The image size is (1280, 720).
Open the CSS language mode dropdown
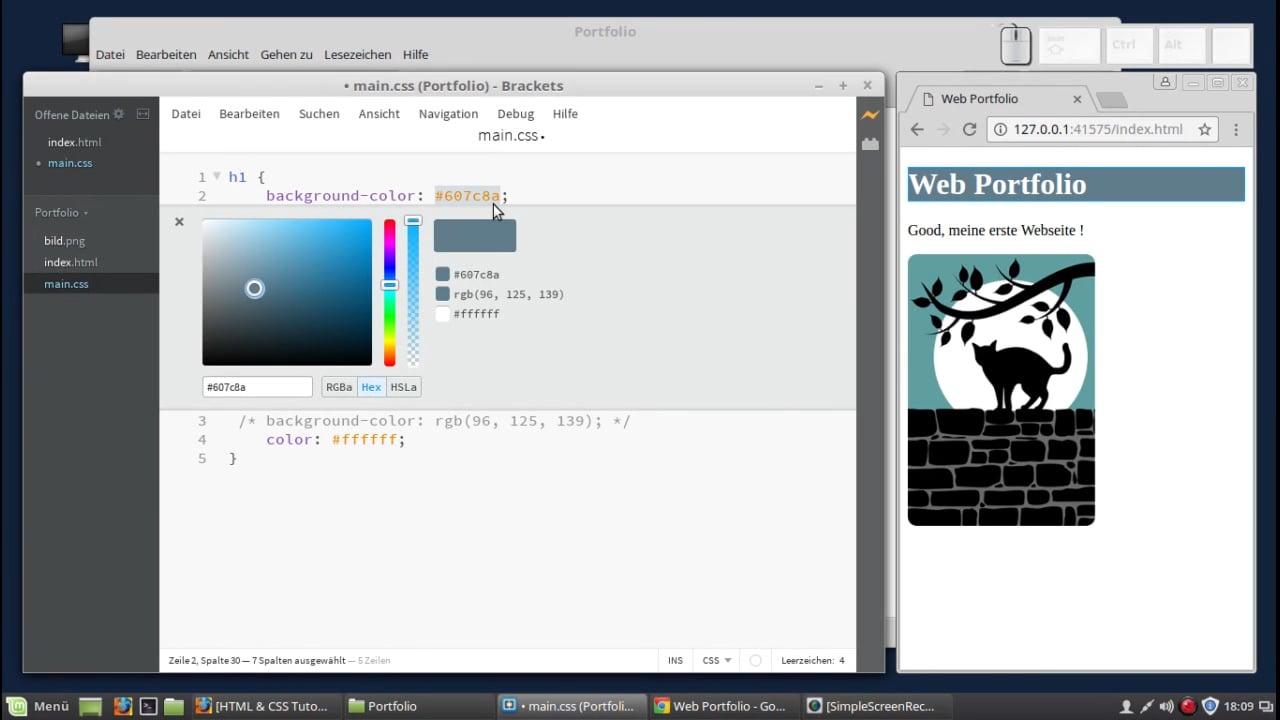coord(716,660)
